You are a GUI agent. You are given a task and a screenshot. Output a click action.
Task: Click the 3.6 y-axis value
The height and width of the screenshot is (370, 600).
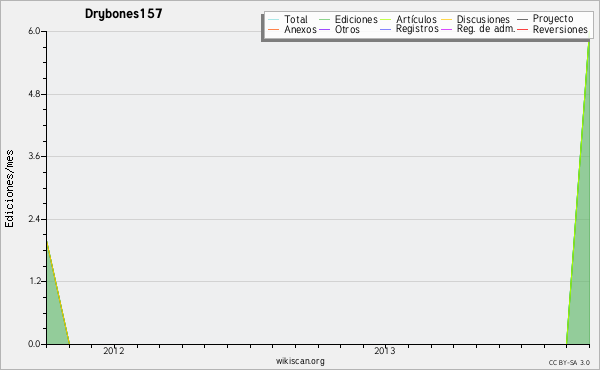pyautogui.click(x=34, y=156)
